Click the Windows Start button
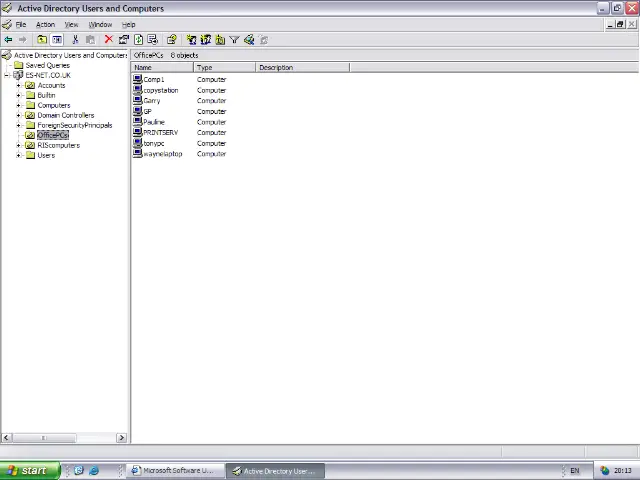The height and width of the screenshot is (480, 640). [x=30, y=471]
